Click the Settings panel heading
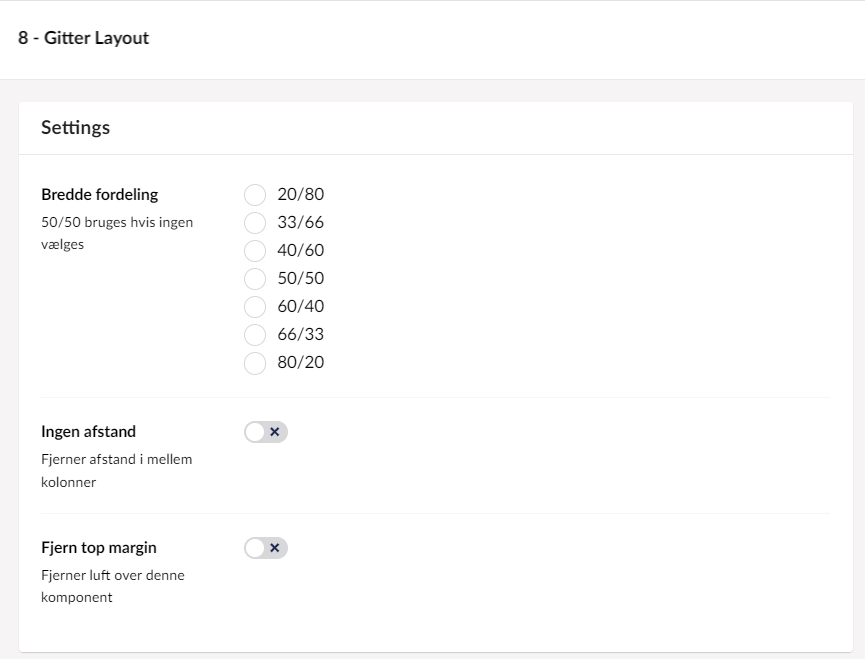 tap(75, 128)
